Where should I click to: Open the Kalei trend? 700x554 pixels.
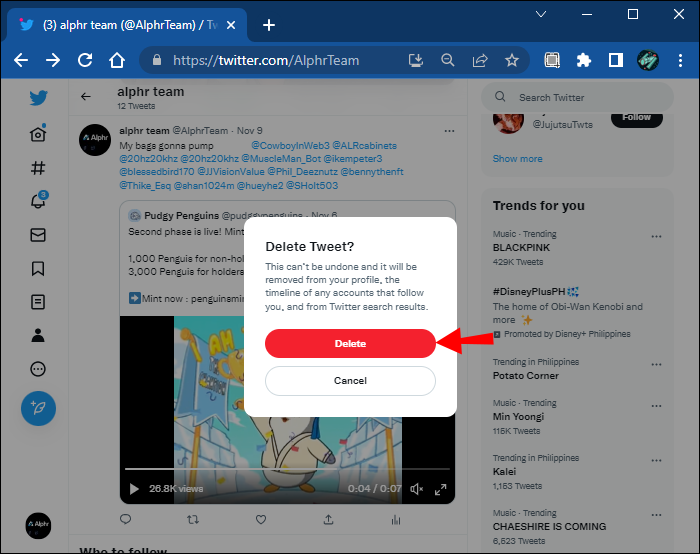pos(504,472)
